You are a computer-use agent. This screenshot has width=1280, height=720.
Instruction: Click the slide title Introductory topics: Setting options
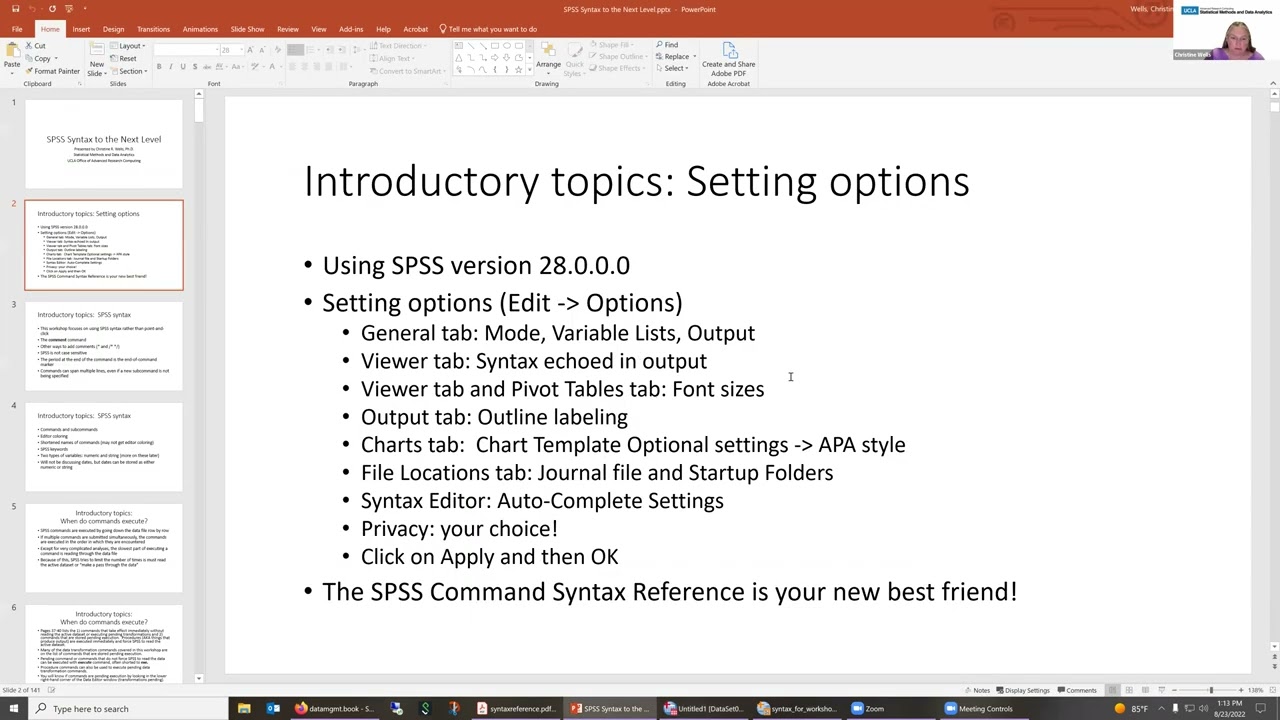click(636, 181)
